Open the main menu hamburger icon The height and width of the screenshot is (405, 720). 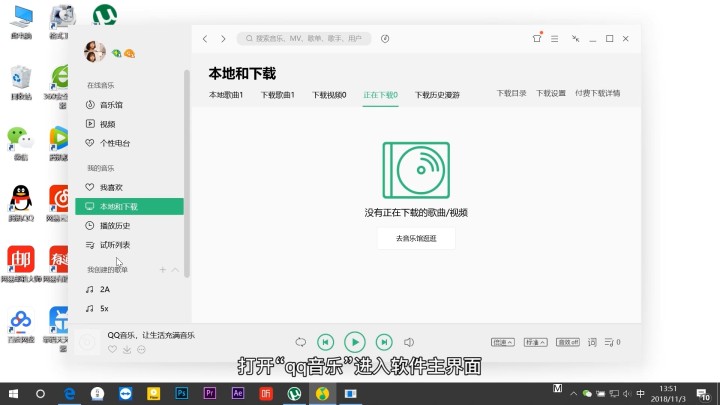coord(555,39)
